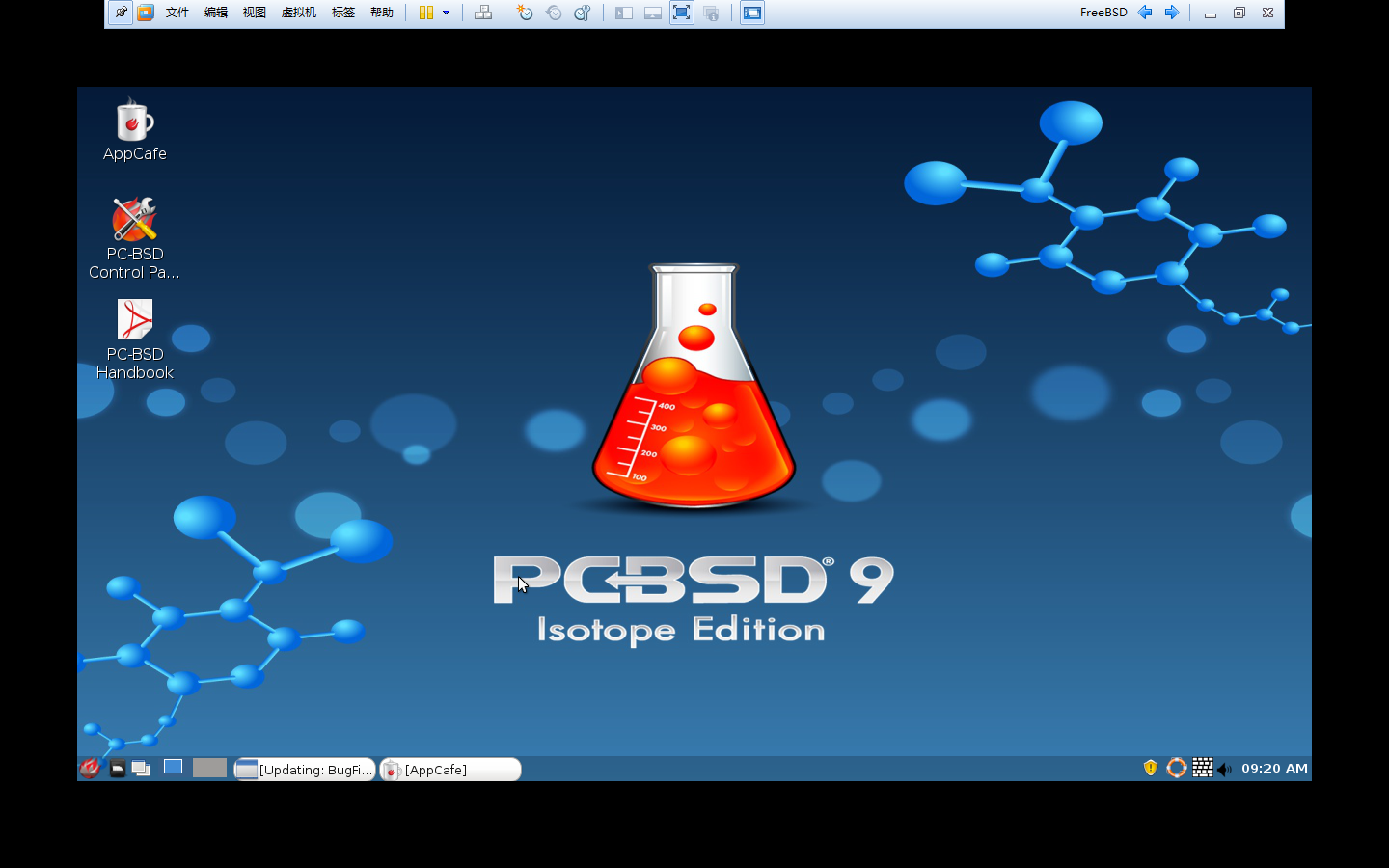
Task: Open the PC-BSD start menu flame icon
Action: click(90, 768)
